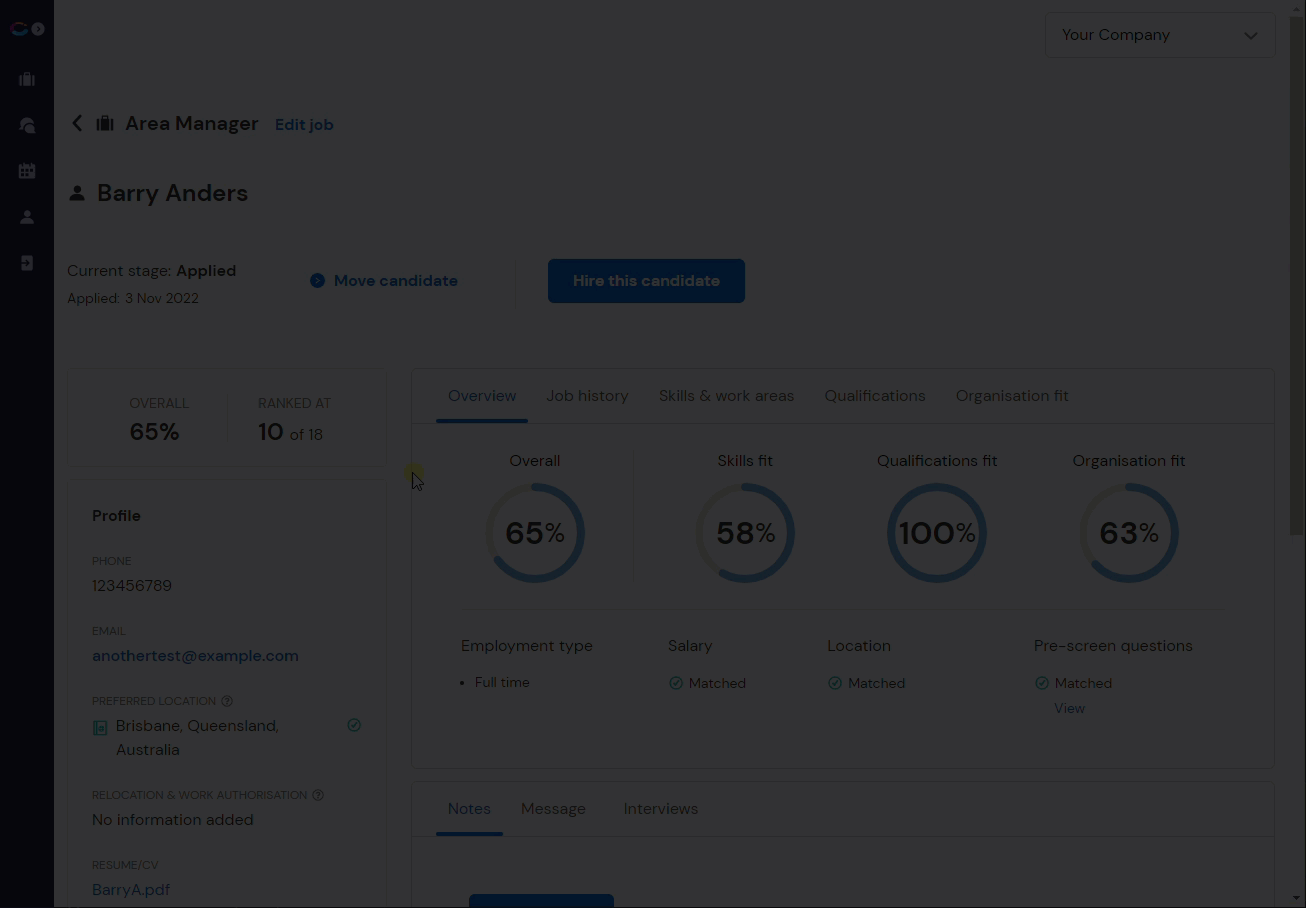Click the logout icon in the sidebar
Viewport: 1306px width, 908px height.
pos(27,263)
